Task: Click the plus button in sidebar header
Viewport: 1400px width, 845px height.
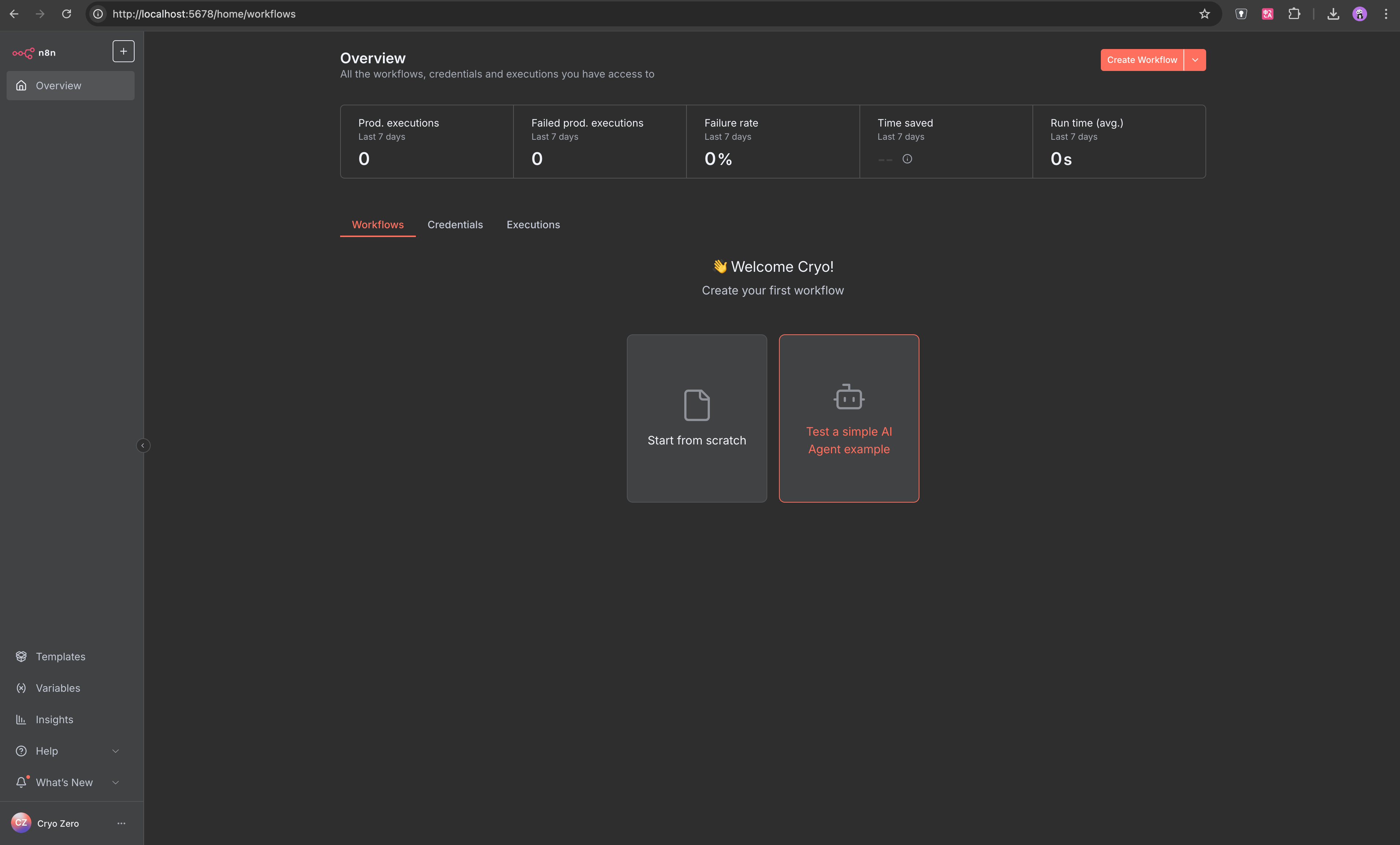Action: tap(123, 51)
